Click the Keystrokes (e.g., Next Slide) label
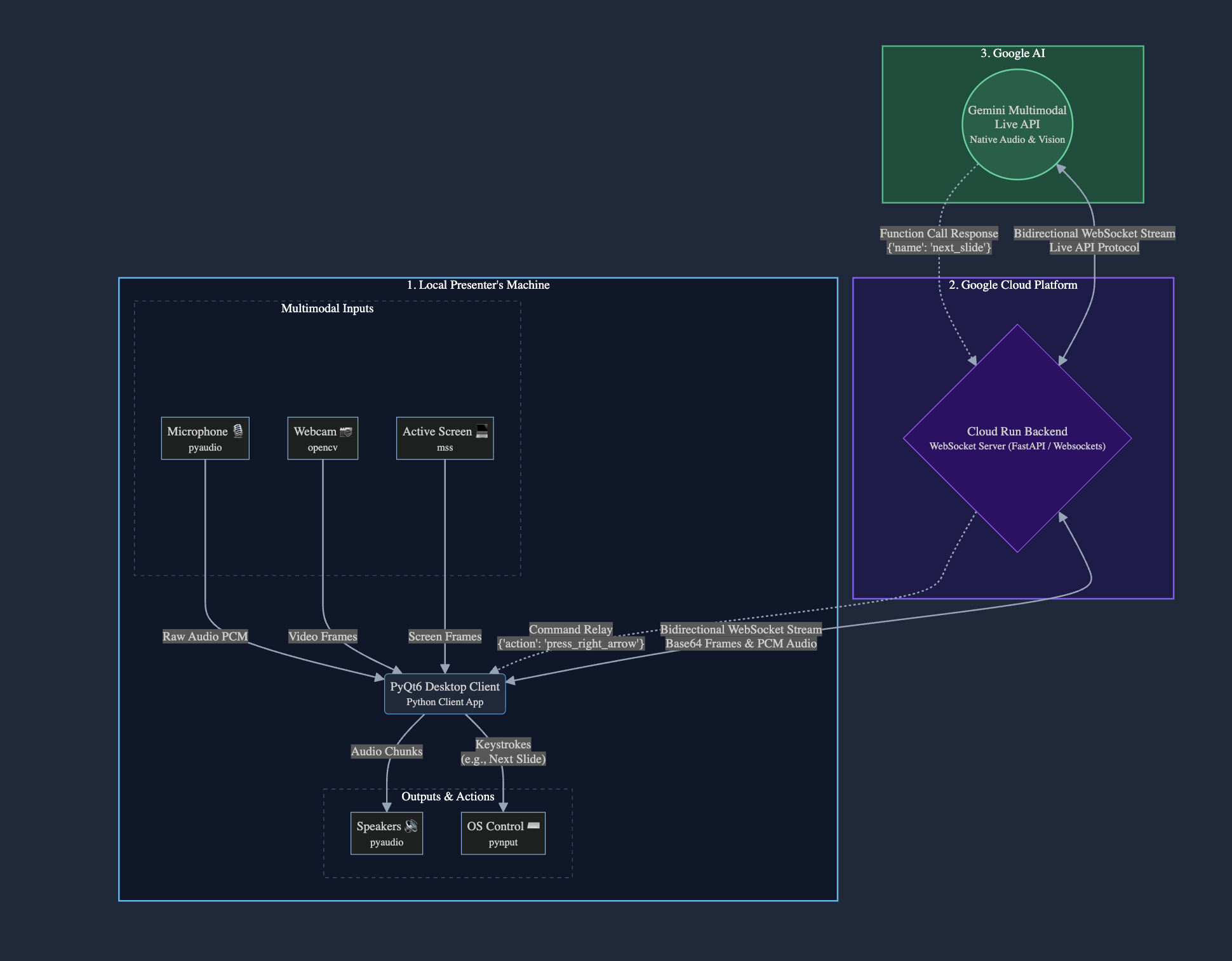This screenshot has height=961, width=1232. pos(503,752)
